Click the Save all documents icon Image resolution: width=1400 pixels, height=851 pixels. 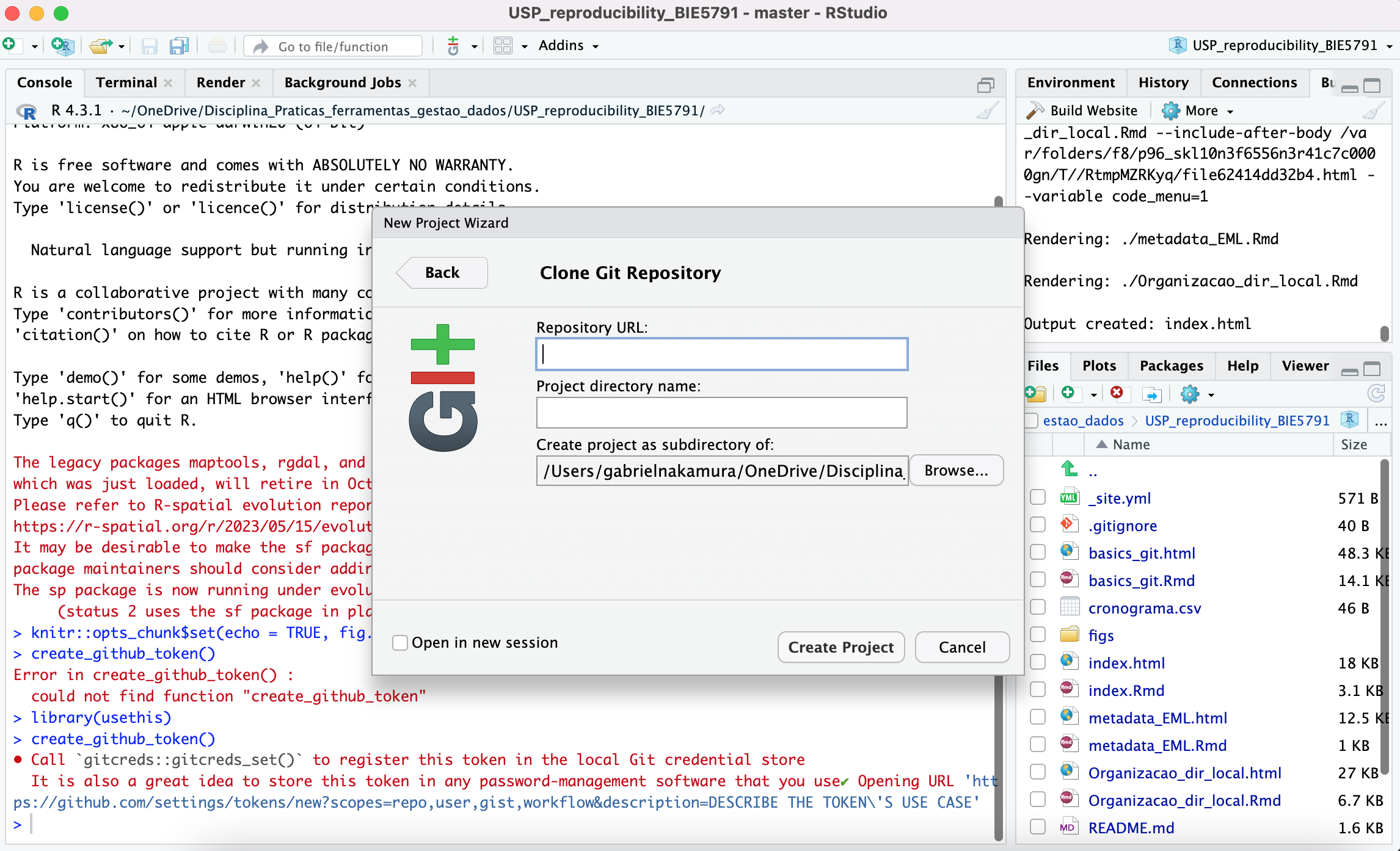click(x=179, y=46)
